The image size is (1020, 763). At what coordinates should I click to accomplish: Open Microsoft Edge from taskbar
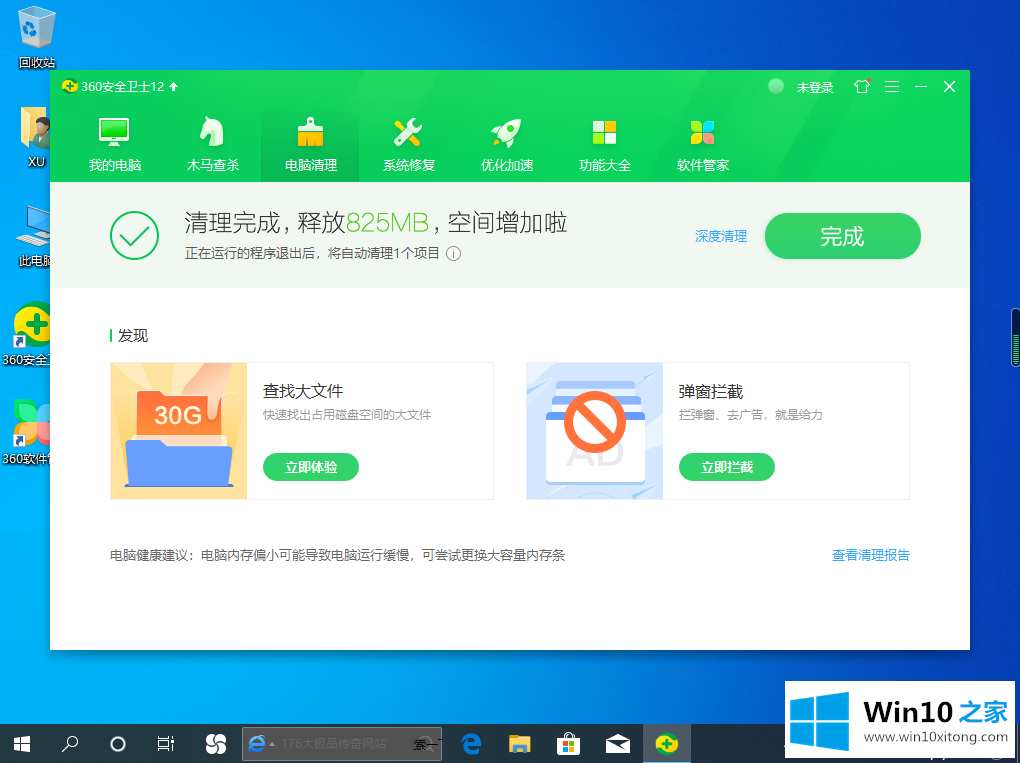click(471, 743)
